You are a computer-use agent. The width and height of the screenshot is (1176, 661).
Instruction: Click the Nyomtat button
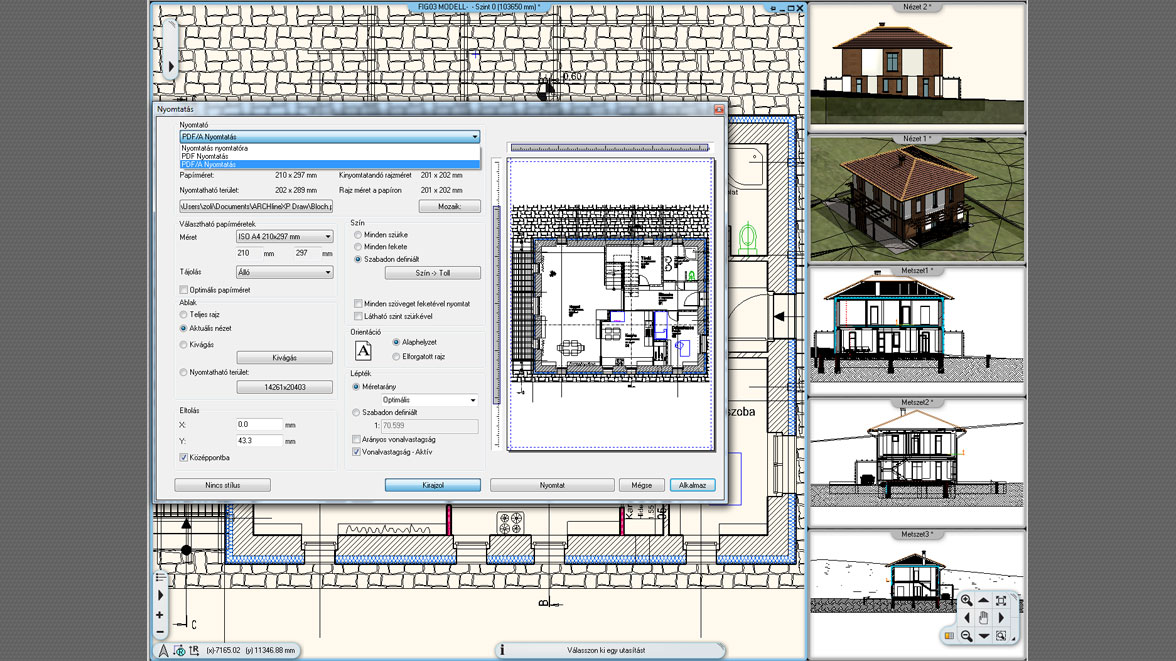pyautogui.click(x=552, y=485)
